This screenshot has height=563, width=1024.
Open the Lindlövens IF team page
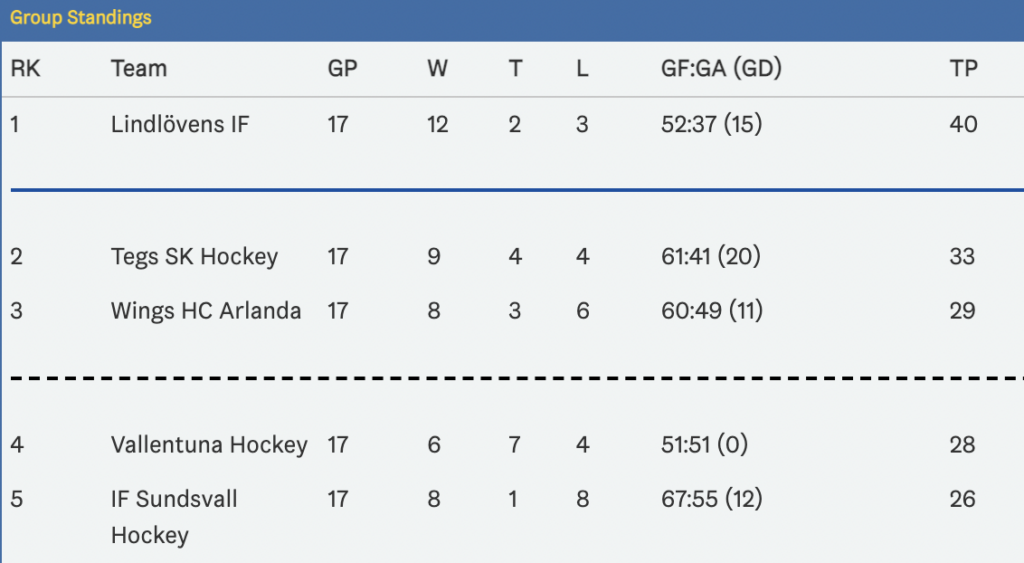pyautogui.click(x=180, y=124)
